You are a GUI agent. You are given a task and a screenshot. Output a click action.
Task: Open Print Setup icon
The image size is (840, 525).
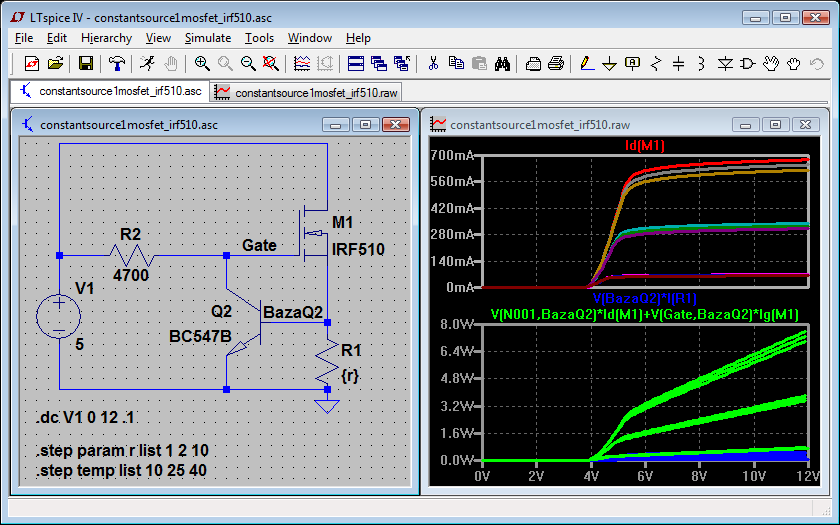(x=533, y=64)
